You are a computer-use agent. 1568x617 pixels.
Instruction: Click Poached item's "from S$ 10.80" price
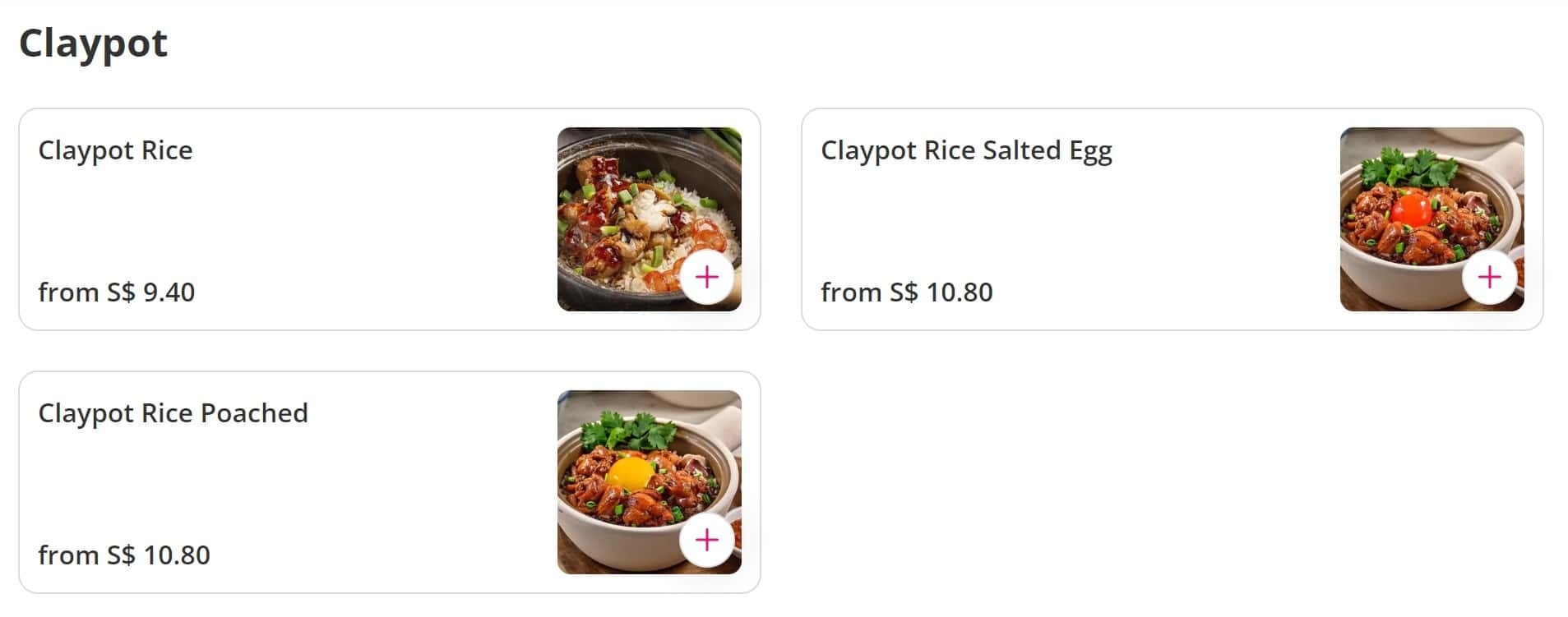[124, 555]
